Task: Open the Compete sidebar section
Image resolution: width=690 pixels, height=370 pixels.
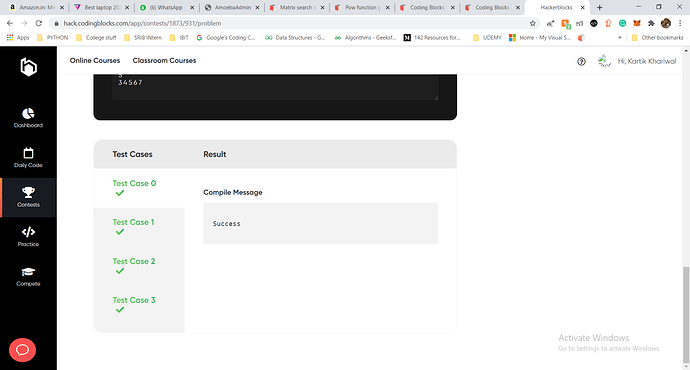Action: click(x=28, y=276)
